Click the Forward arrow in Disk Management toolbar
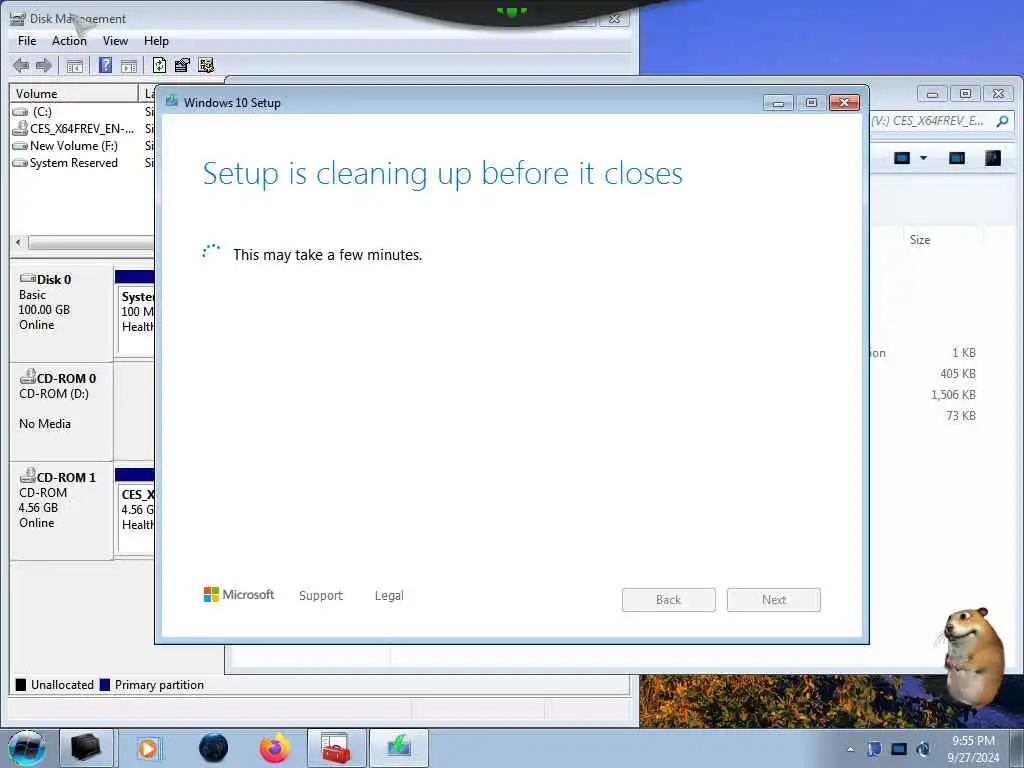The height and width of the screenshot is (768, 1024). point(44,65)
